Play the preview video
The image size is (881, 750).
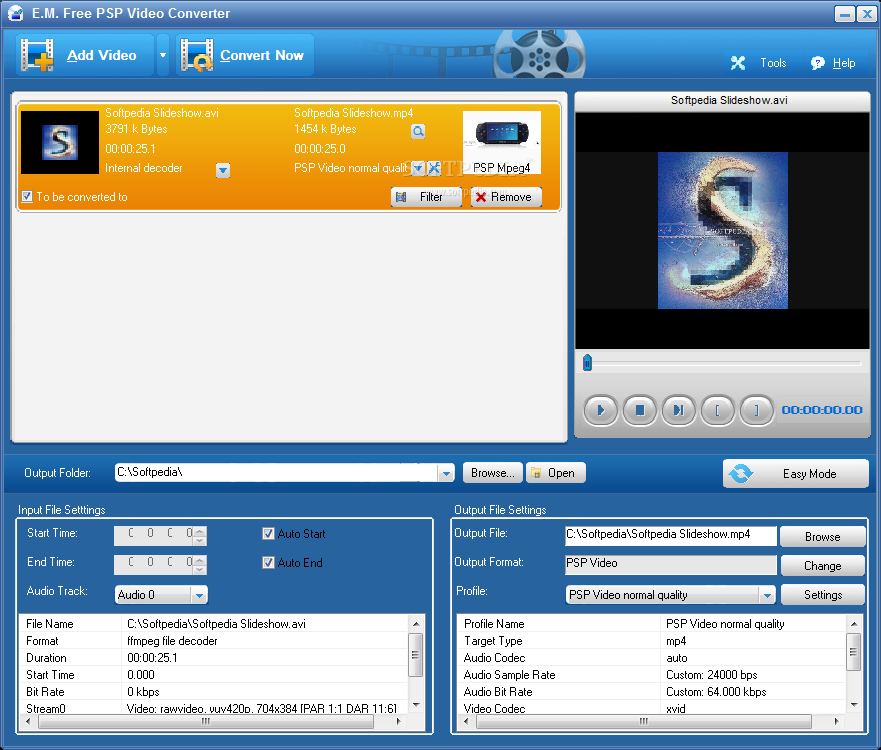coord(601,410)
